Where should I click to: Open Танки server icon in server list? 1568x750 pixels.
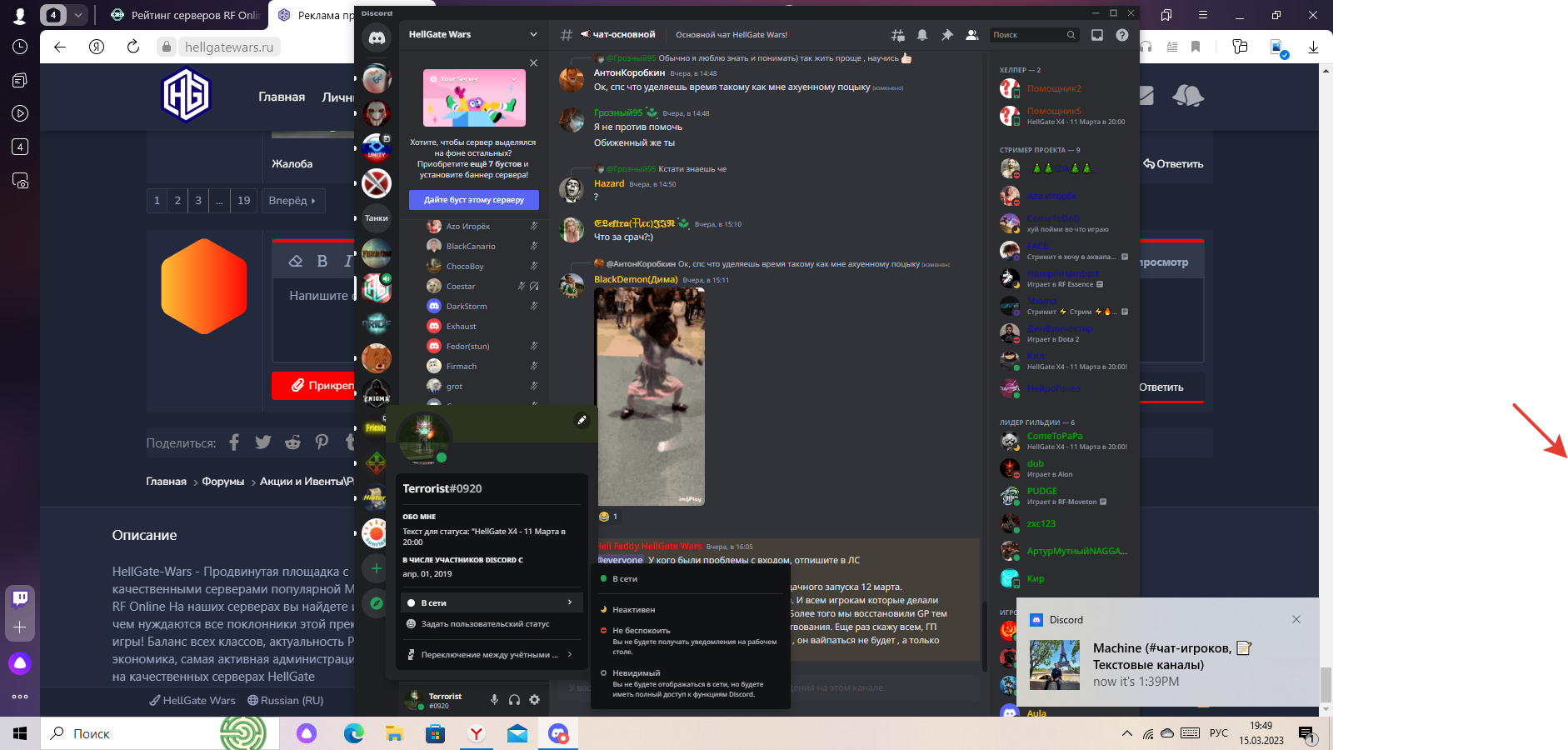(377, 218)
